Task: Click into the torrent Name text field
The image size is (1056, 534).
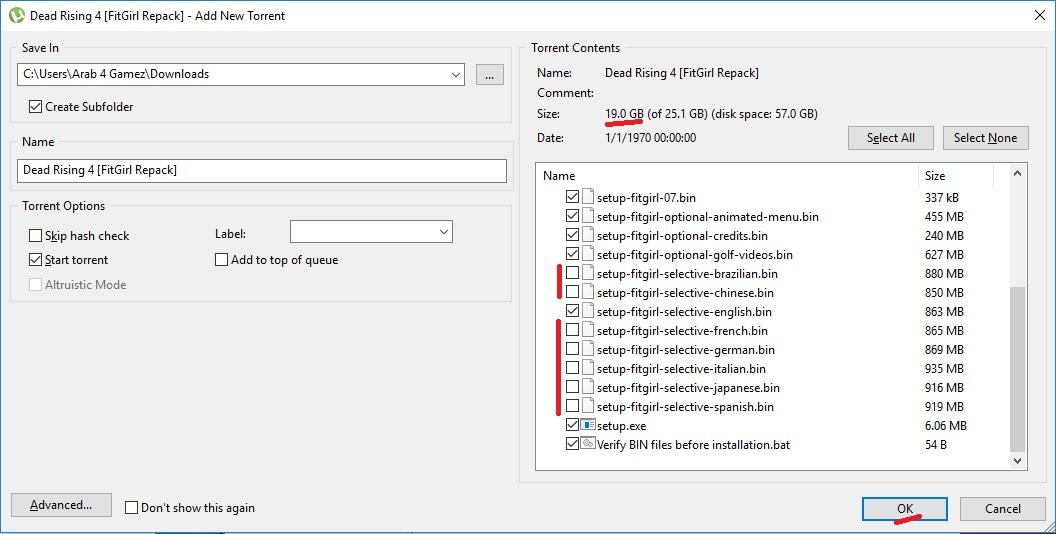Action: click(262, 170)
